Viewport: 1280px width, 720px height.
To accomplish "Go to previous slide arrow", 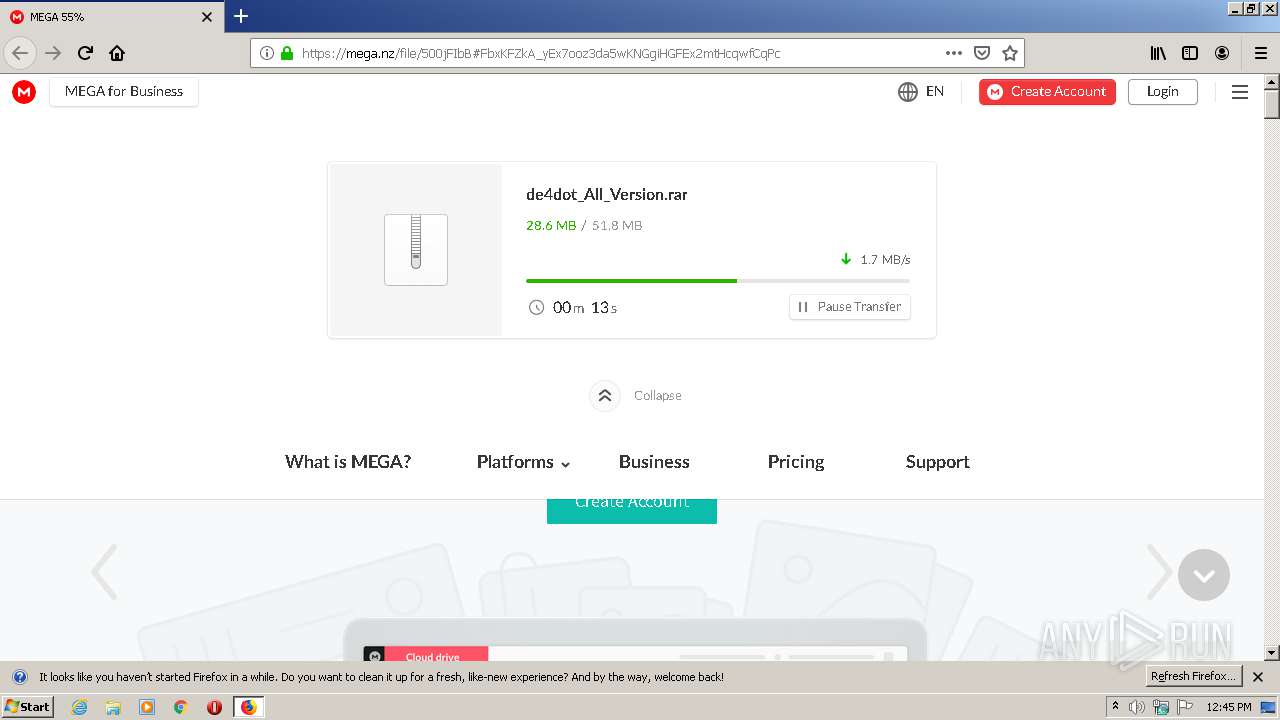I will [104, 572].
